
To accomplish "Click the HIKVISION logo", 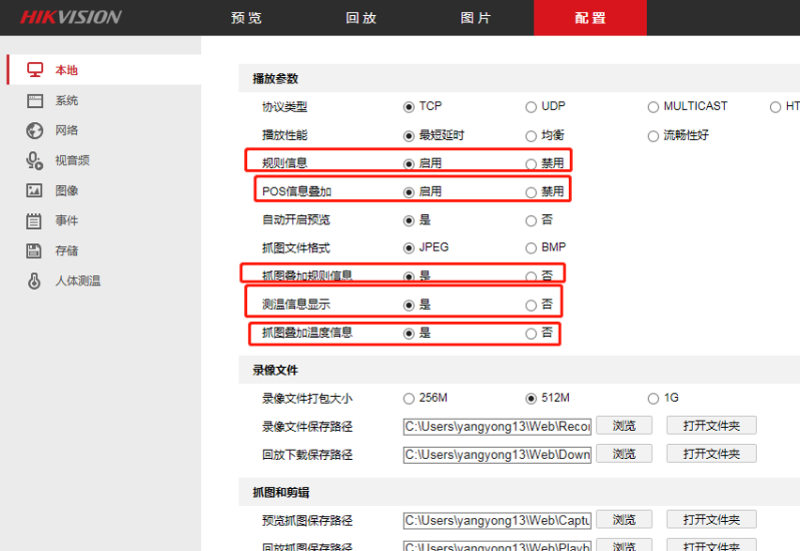I will (70, 17).
